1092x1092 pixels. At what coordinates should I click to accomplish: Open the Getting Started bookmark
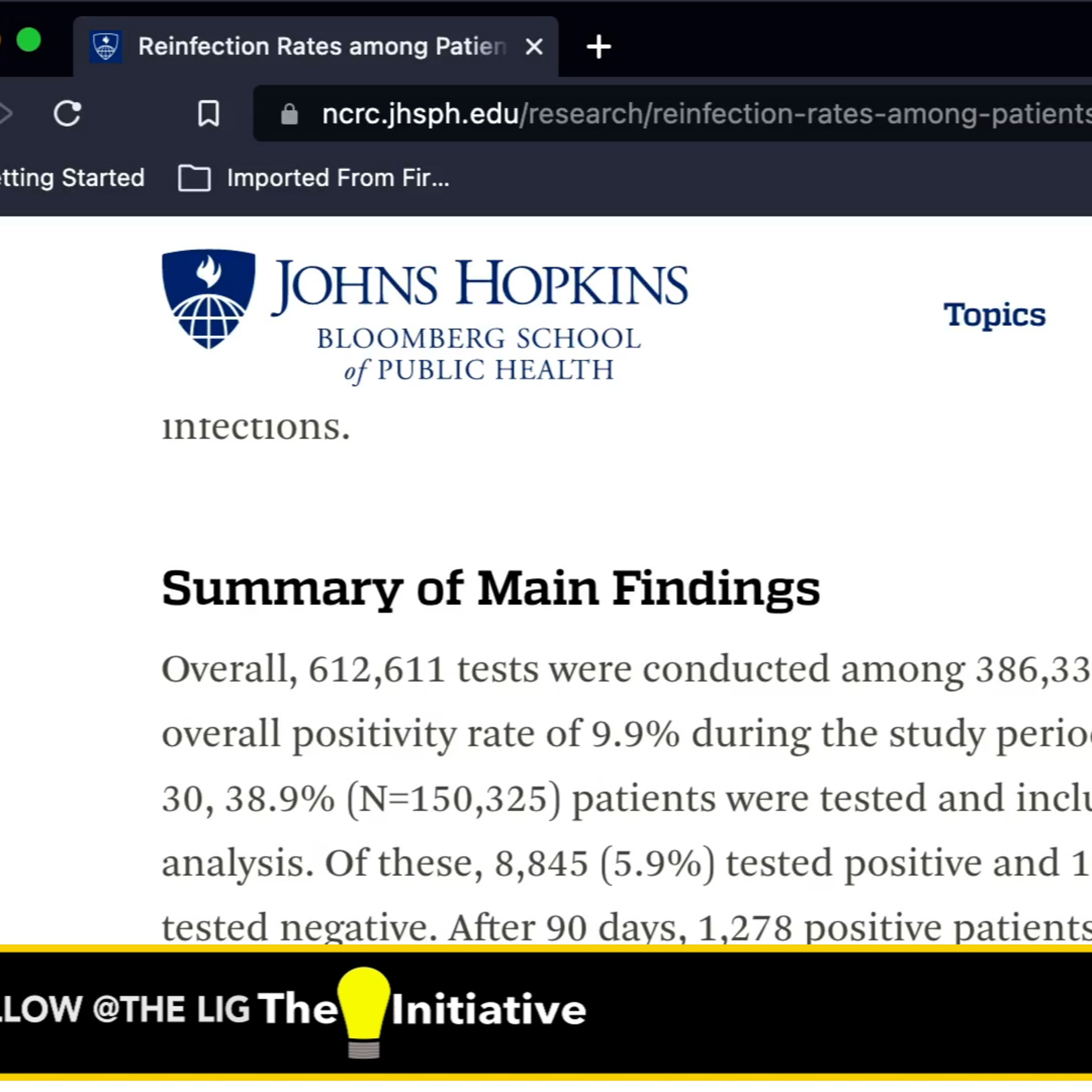(72, 178)
